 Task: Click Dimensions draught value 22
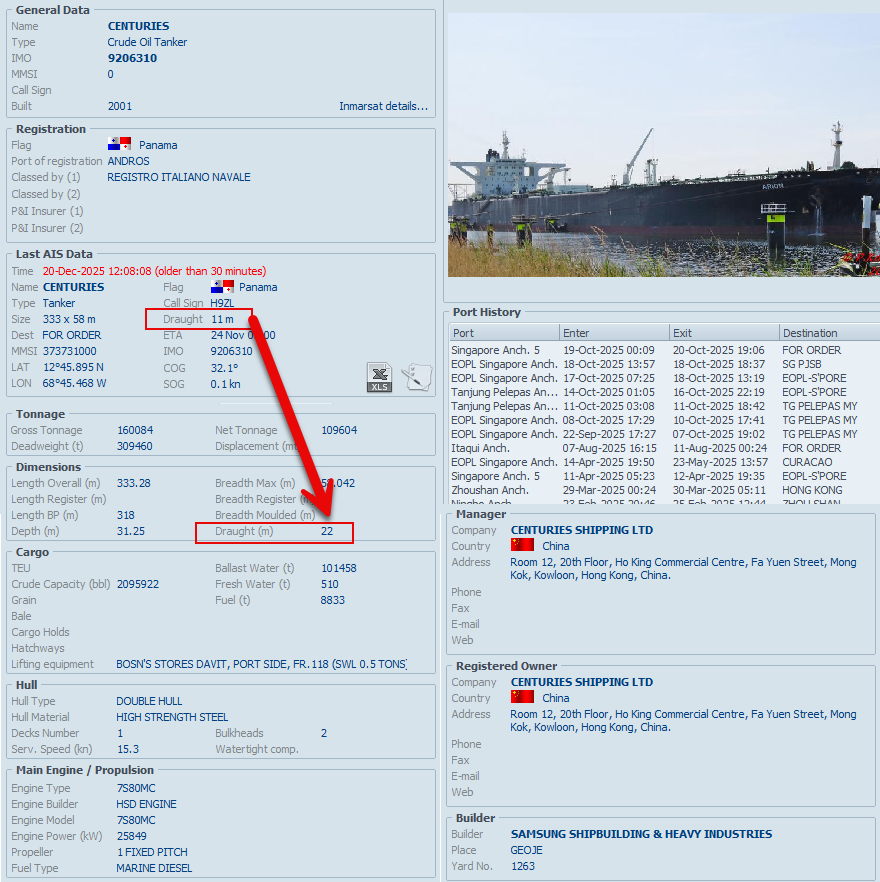click(x=327, y=531)
